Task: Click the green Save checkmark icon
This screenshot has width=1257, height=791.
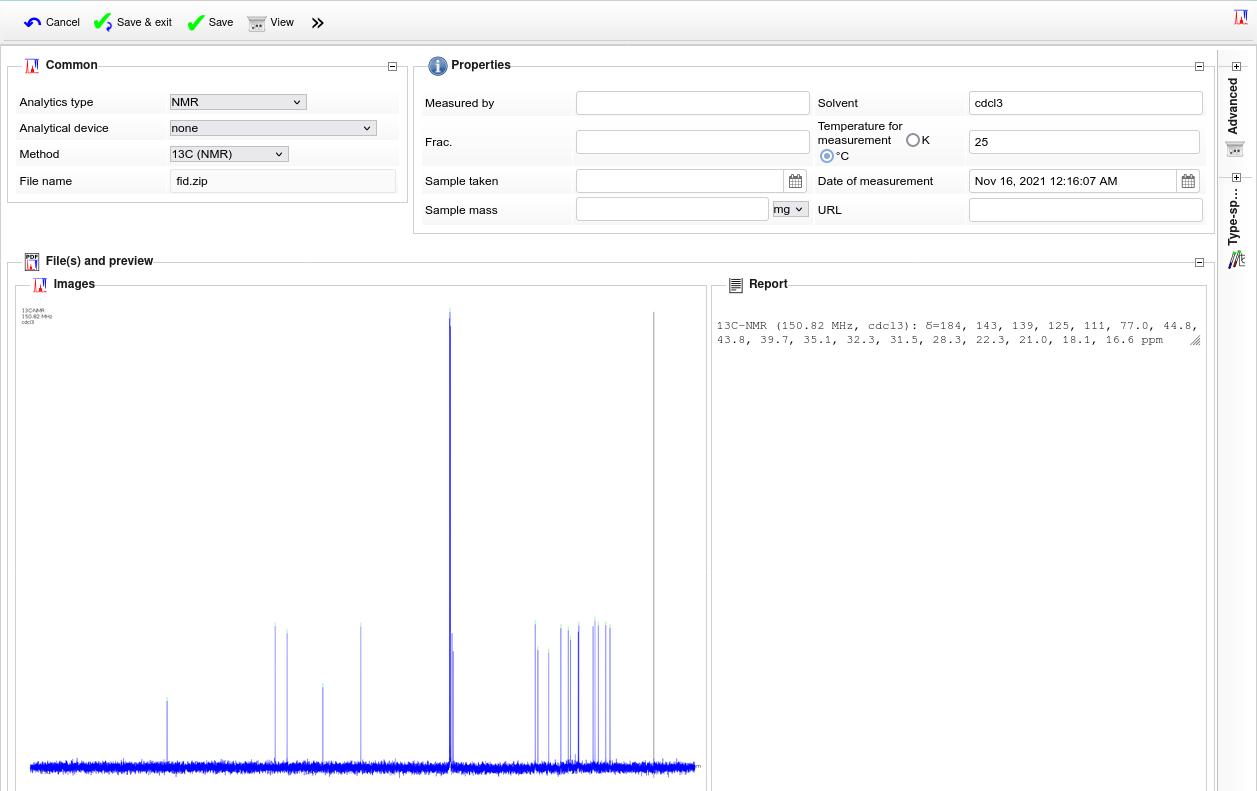Action: pyautogui.click(x=196, y=22)
